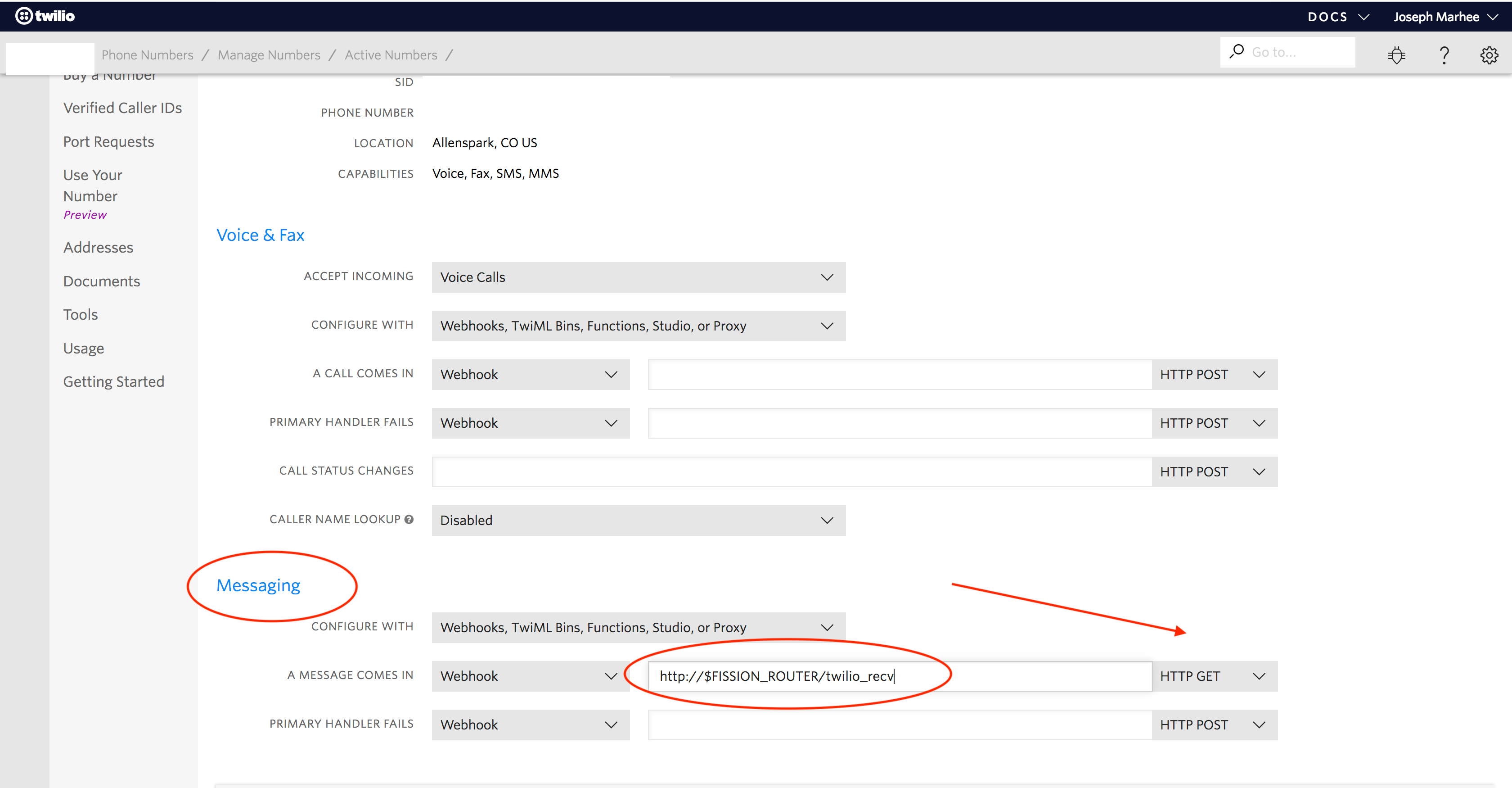Viewport: 1512px width, 788px height.
Task: Expand A Message Comes In Webhook dropdown
Action: click(531, 676)
